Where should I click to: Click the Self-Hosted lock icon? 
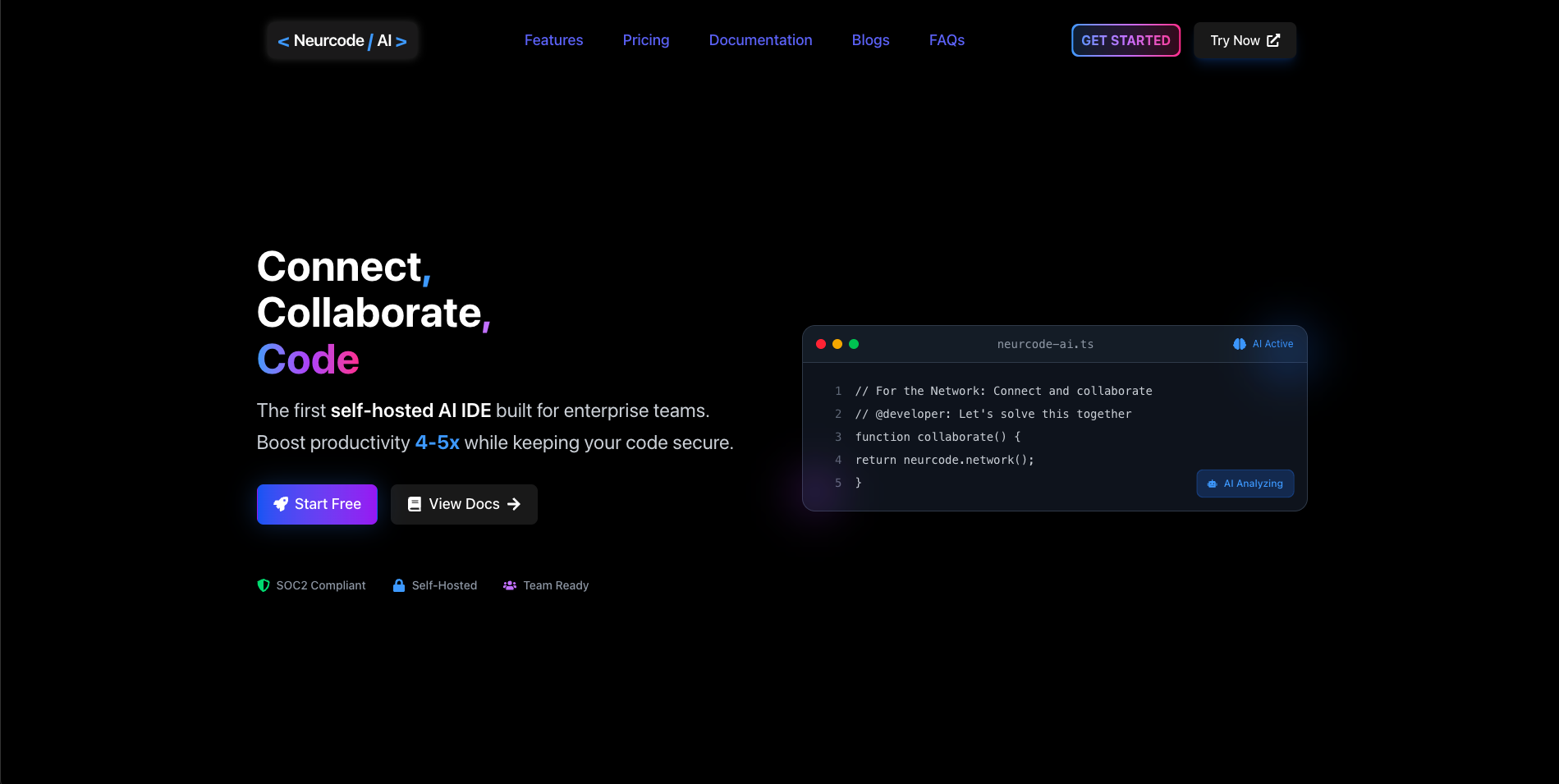[399, 585]
